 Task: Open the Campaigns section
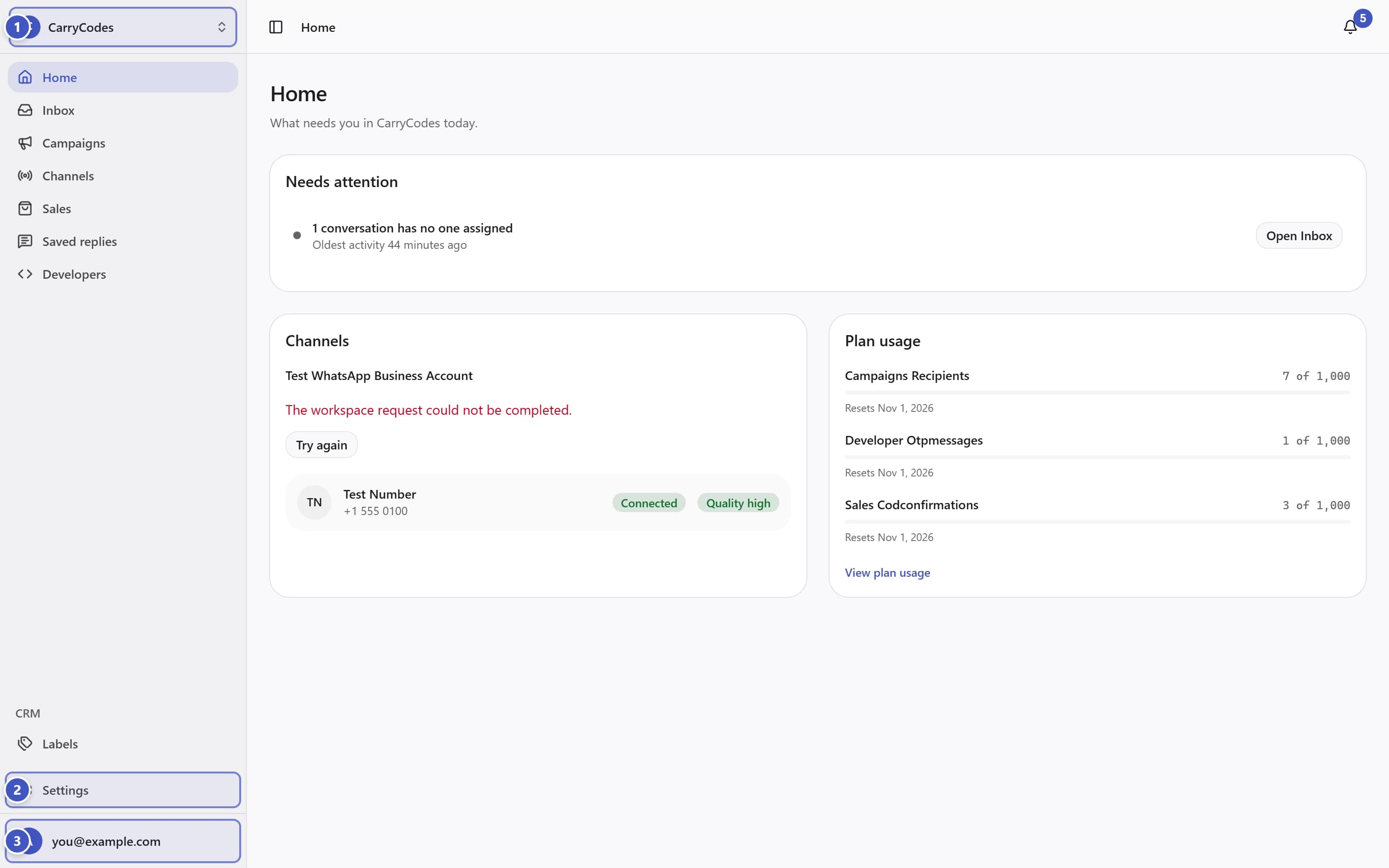tap(123, 143)
